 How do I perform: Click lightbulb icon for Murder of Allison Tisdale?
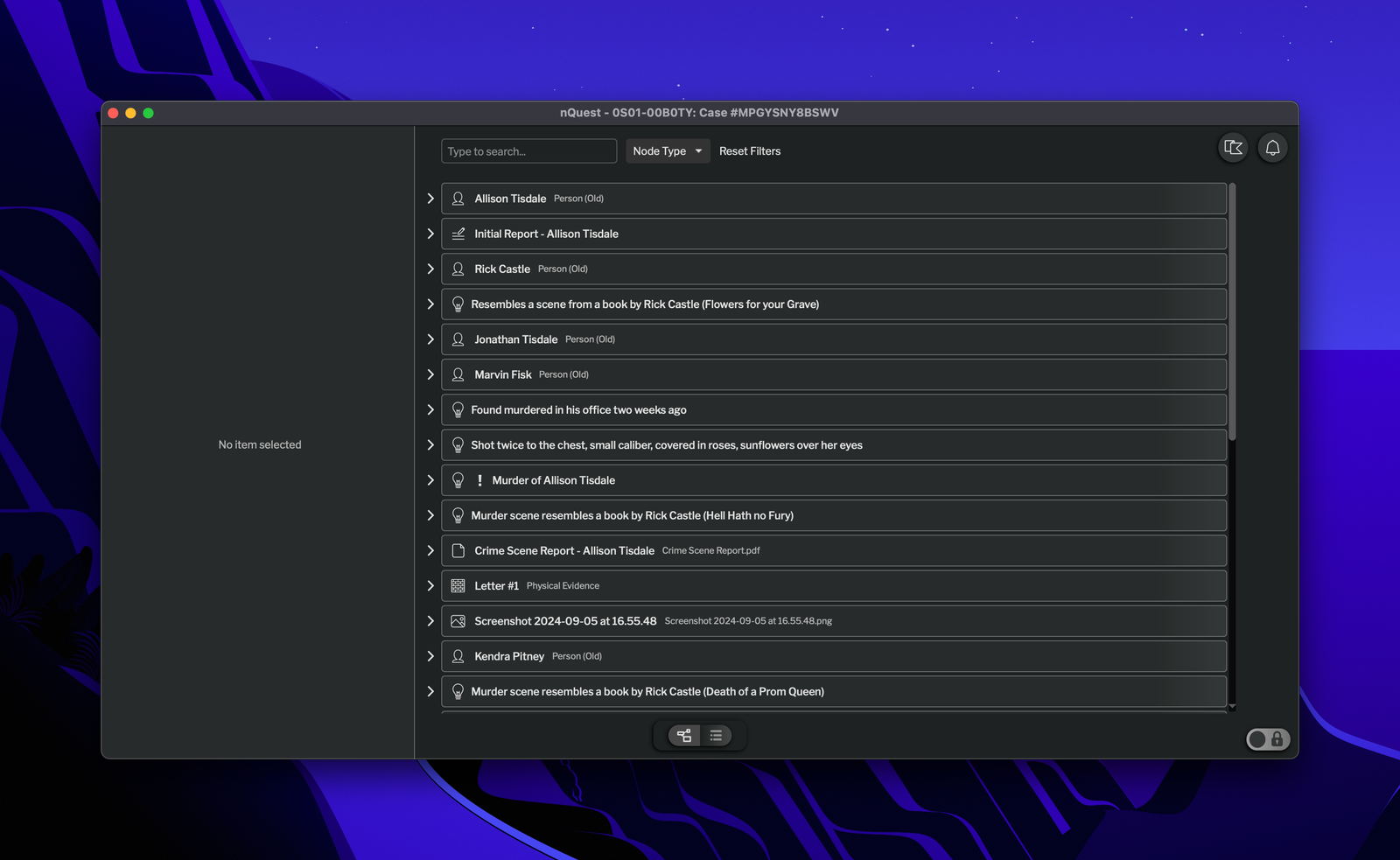pyautogui.click(x=458, y=480)
